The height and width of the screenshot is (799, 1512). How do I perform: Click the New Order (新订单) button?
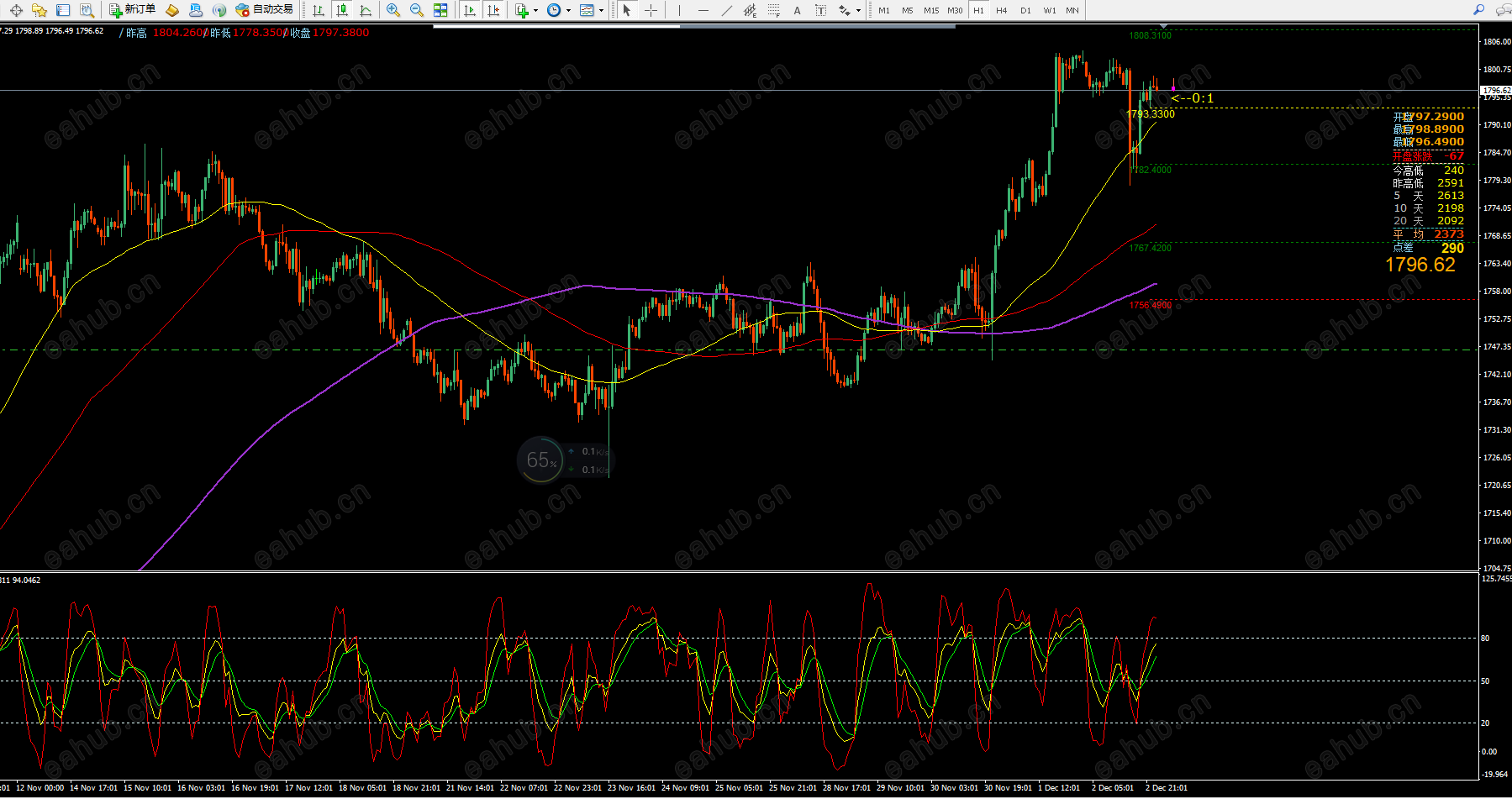(x=132, y=10)
